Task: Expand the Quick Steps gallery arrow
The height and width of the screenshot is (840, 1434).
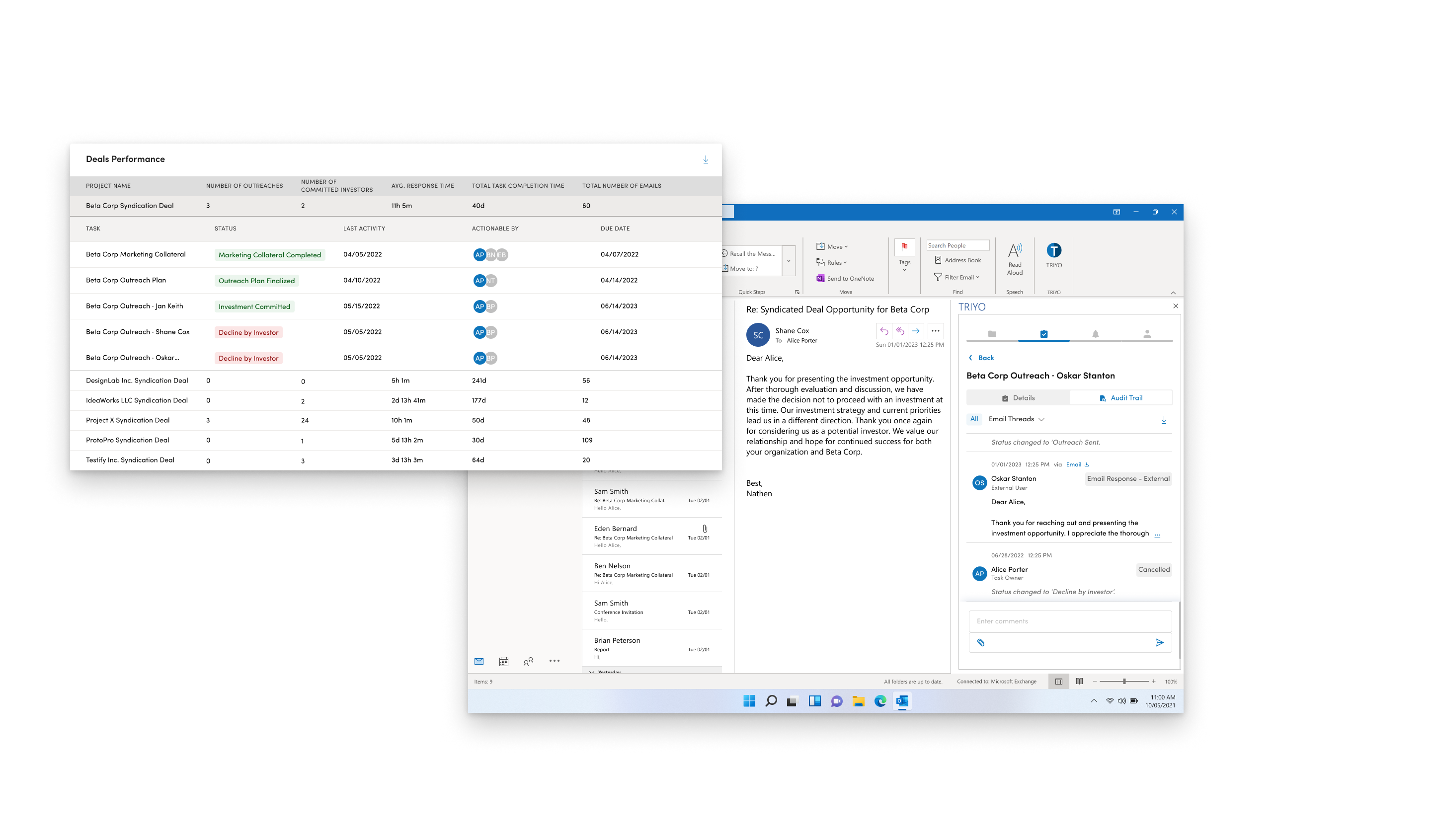Action: click(x=789, y=261)
